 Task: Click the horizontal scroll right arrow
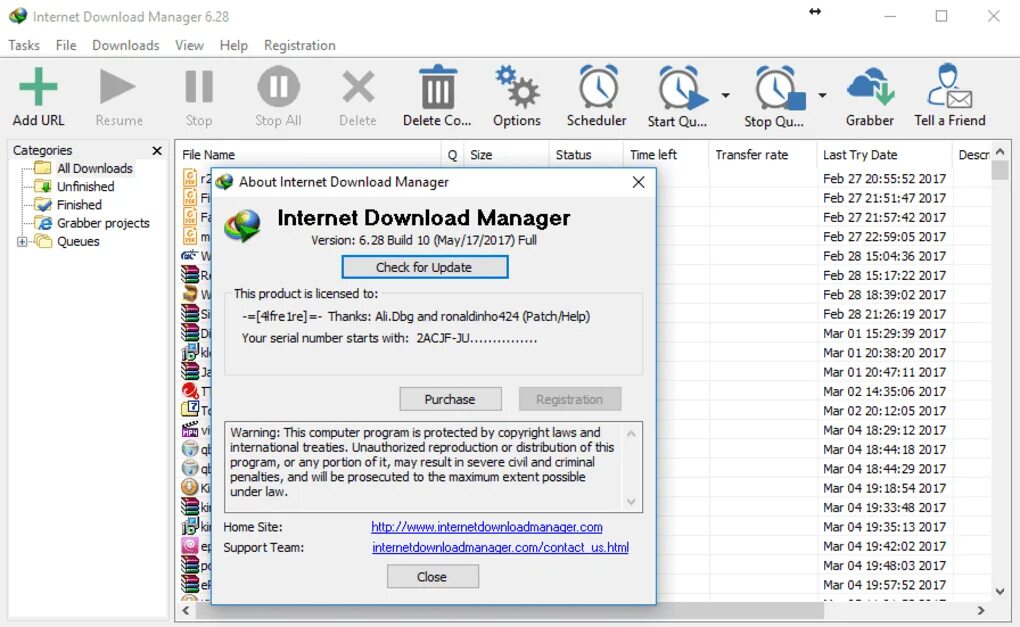point(981,611)
